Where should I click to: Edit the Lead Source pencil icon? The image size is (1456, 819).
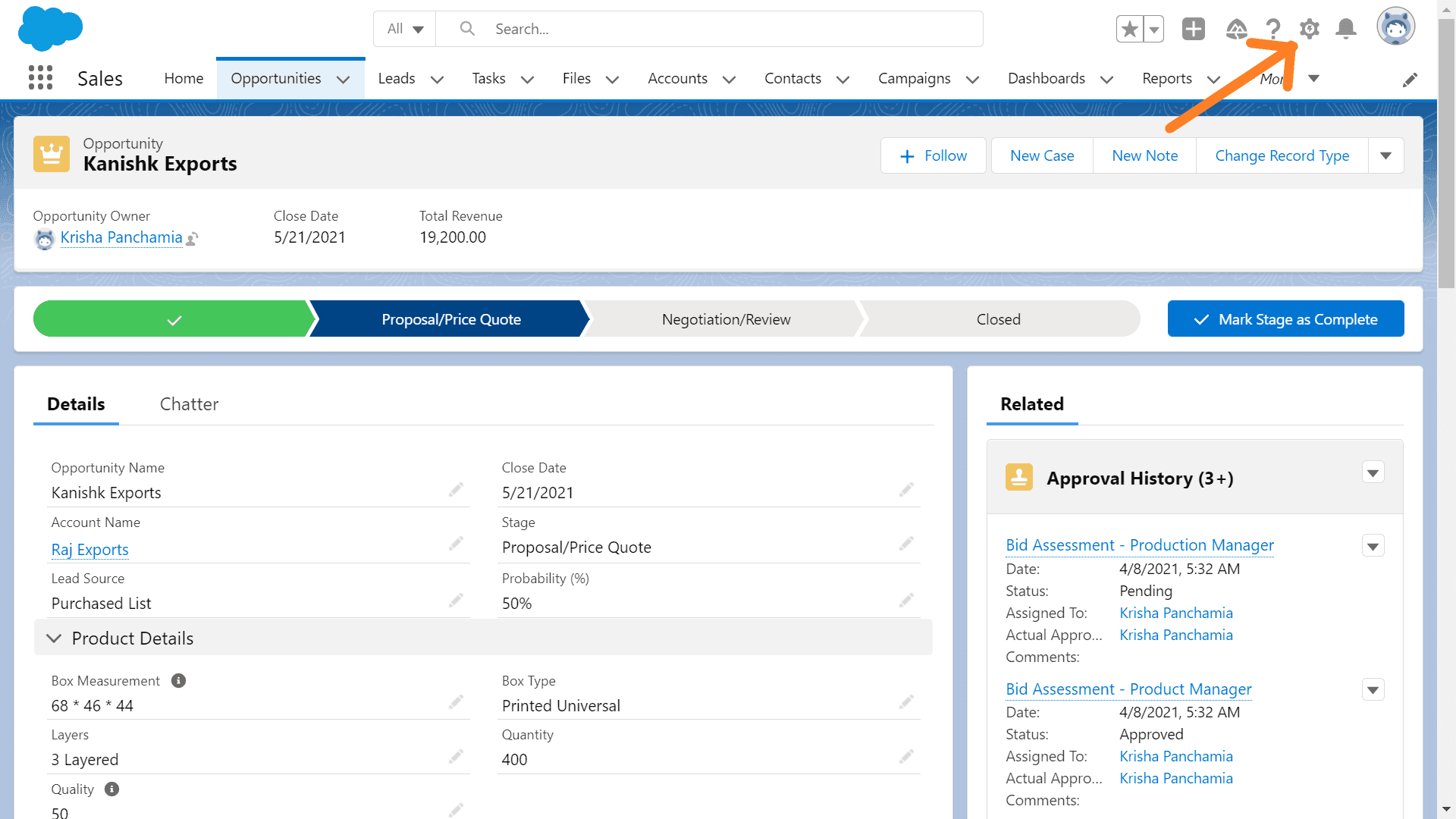456,601
